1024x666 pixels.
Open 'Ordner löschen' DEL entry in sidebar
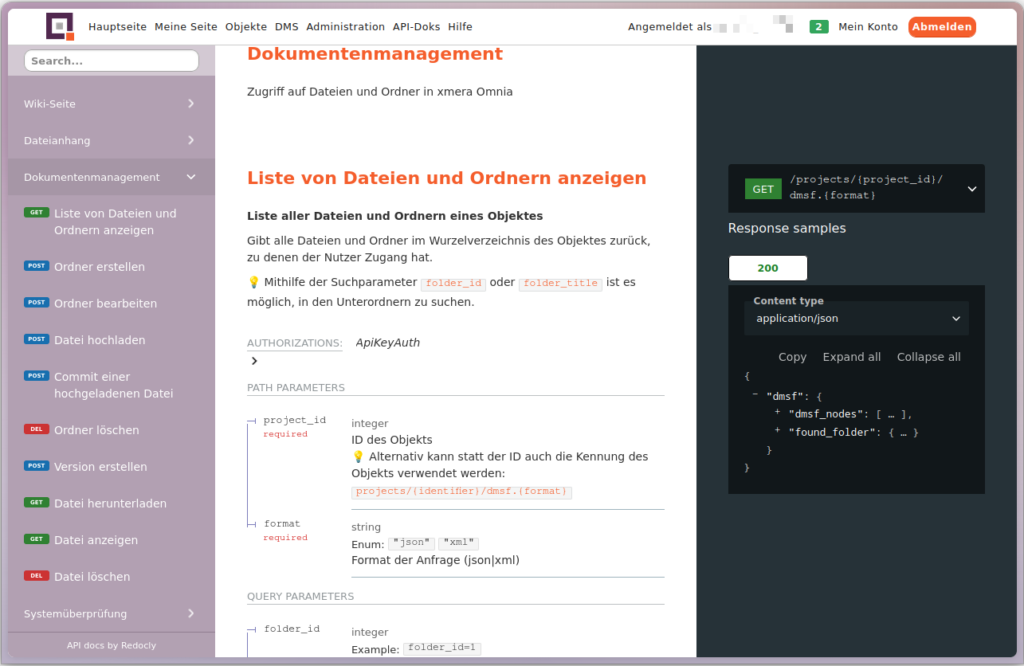pyautogui.click(x=96, y=430)
